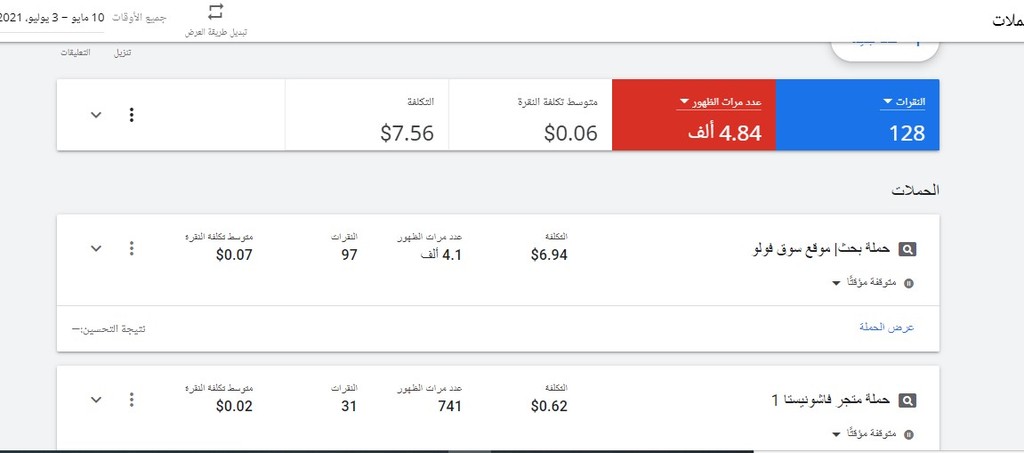This screenshot has width=1024, height=453.
Task: Open three-dot menu for سوق فولو campaign
Action: 132,248
